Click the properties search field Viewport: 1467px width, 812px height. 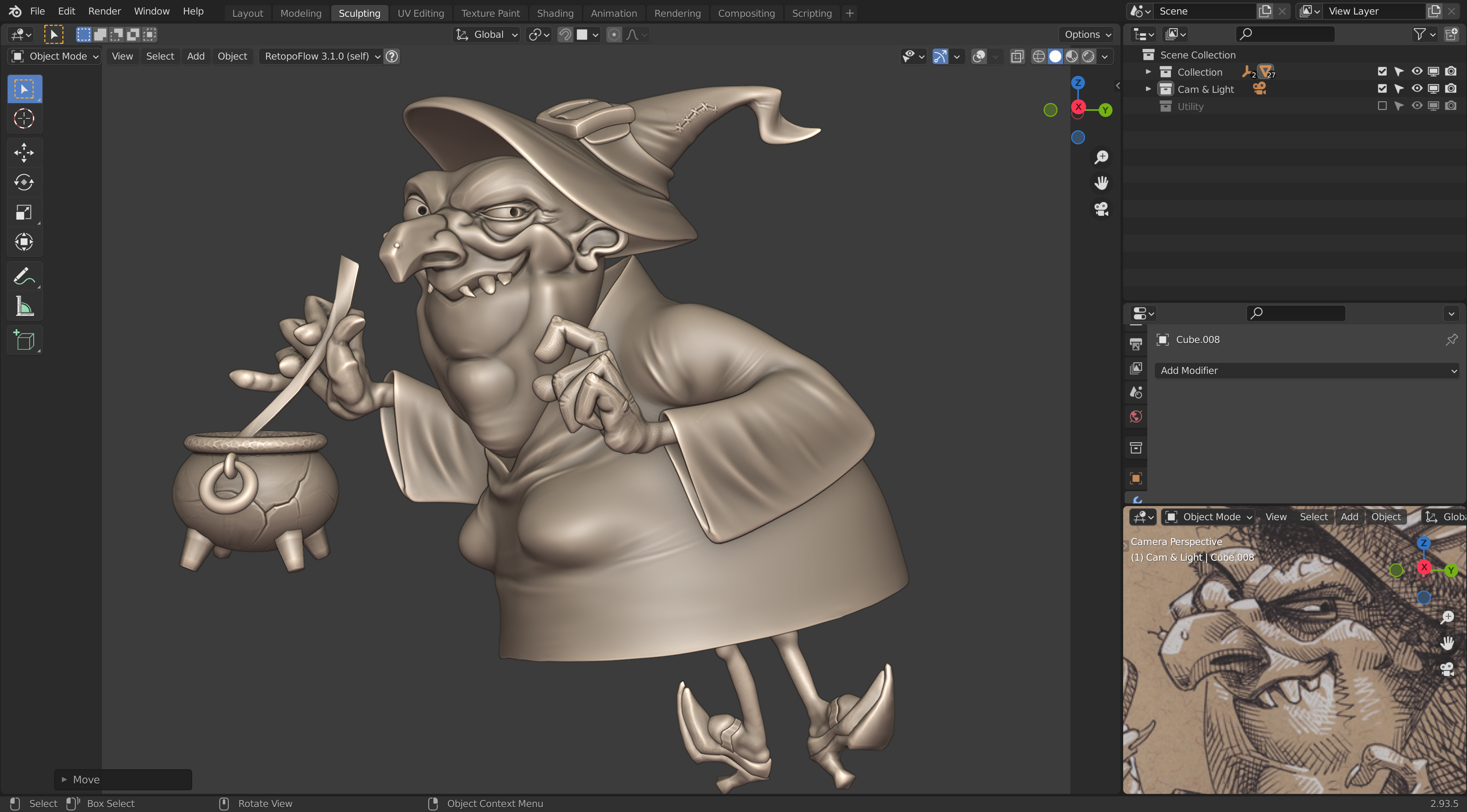coord(1295,312)
